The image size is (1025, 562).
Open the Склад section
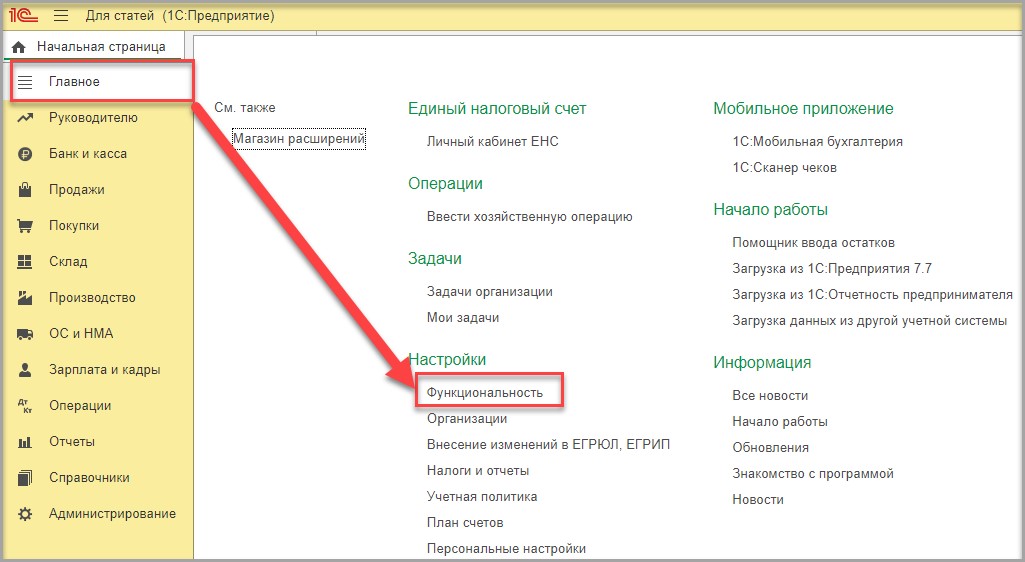click(x=68, y=261)
